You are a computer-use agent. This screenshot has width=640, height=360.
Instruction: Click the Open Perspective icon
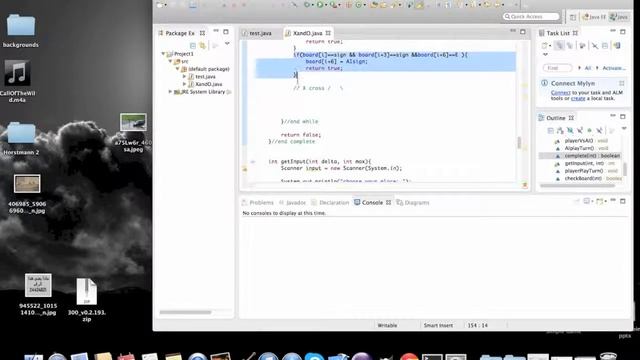[x=573, y=17]
